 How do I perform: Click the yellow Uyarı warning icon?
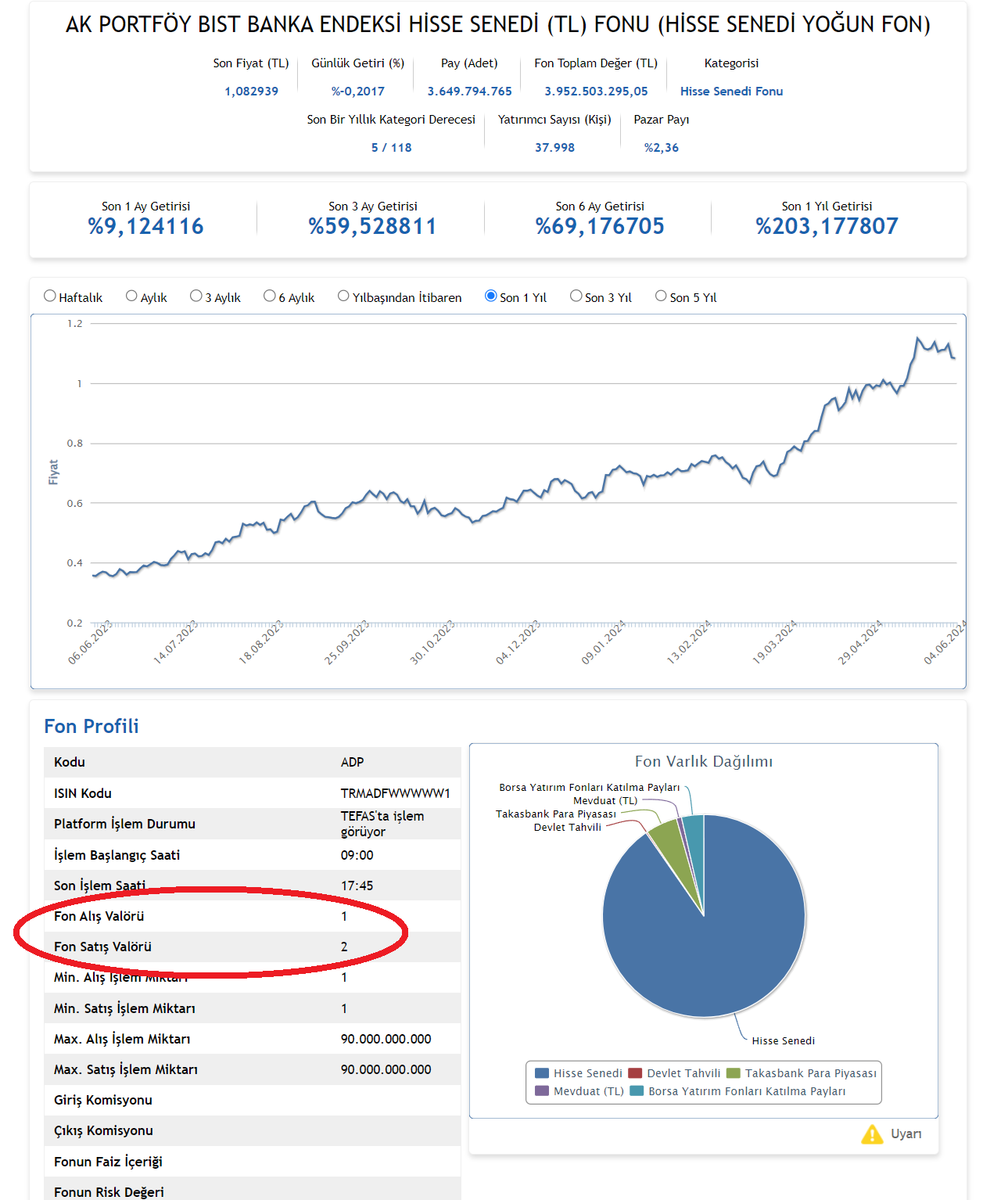(x=872, y=1134)
